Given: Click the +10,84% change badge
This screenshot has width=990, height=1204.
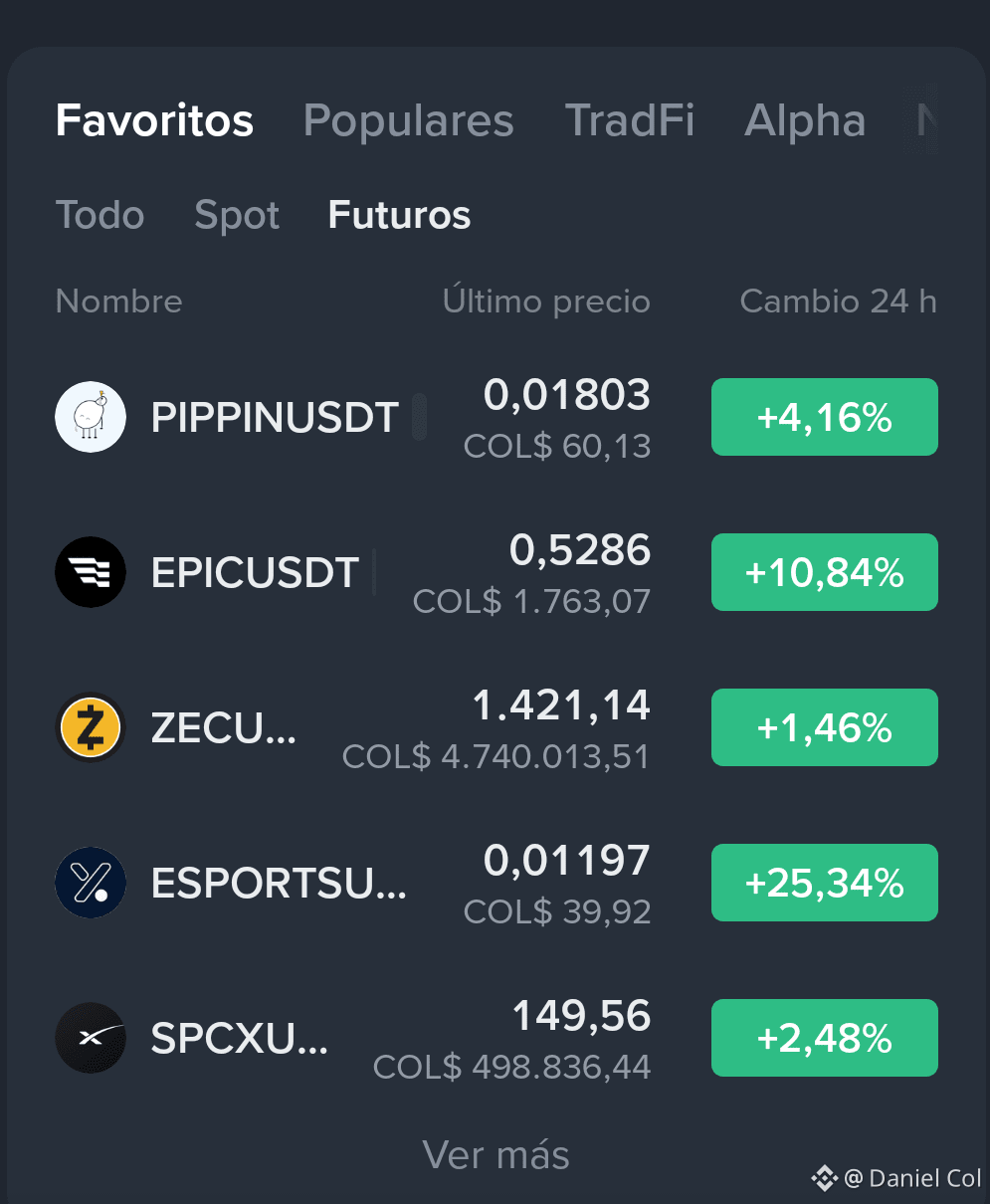Looking at the screenshot, I should click(x=825, y=572).
